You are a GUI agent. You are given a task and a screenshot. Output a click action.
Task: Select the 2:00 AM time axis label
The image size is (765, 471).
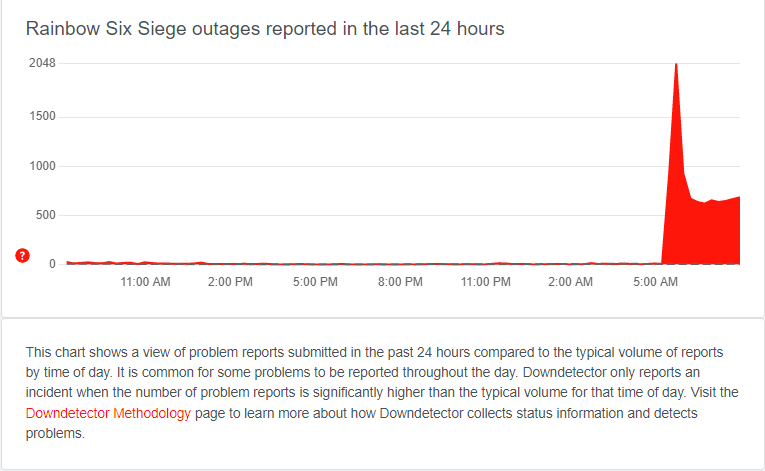coord(570,282)
